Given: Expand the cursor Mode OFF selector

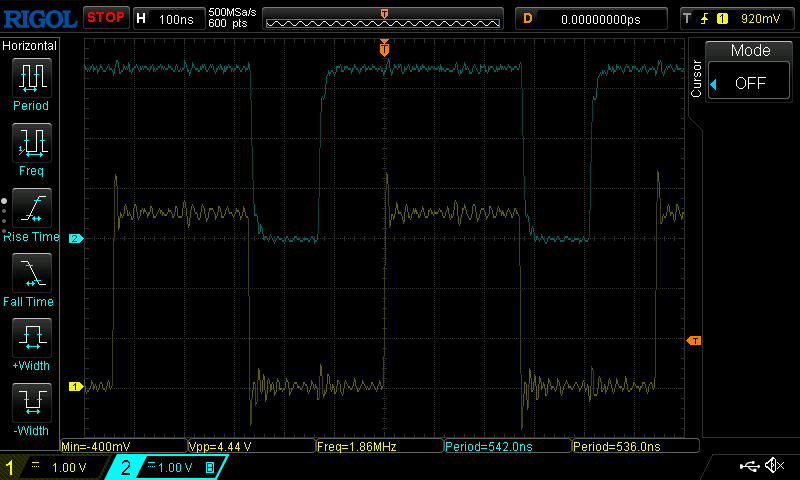Looking at the screenshot, I should point(749,83).
